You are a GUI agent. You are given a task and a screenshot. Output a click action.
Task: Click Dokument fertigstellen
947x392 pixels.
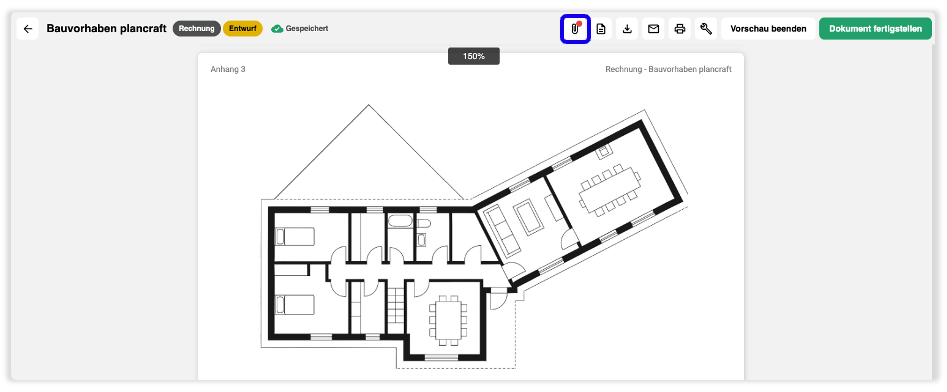coord(875,29)
